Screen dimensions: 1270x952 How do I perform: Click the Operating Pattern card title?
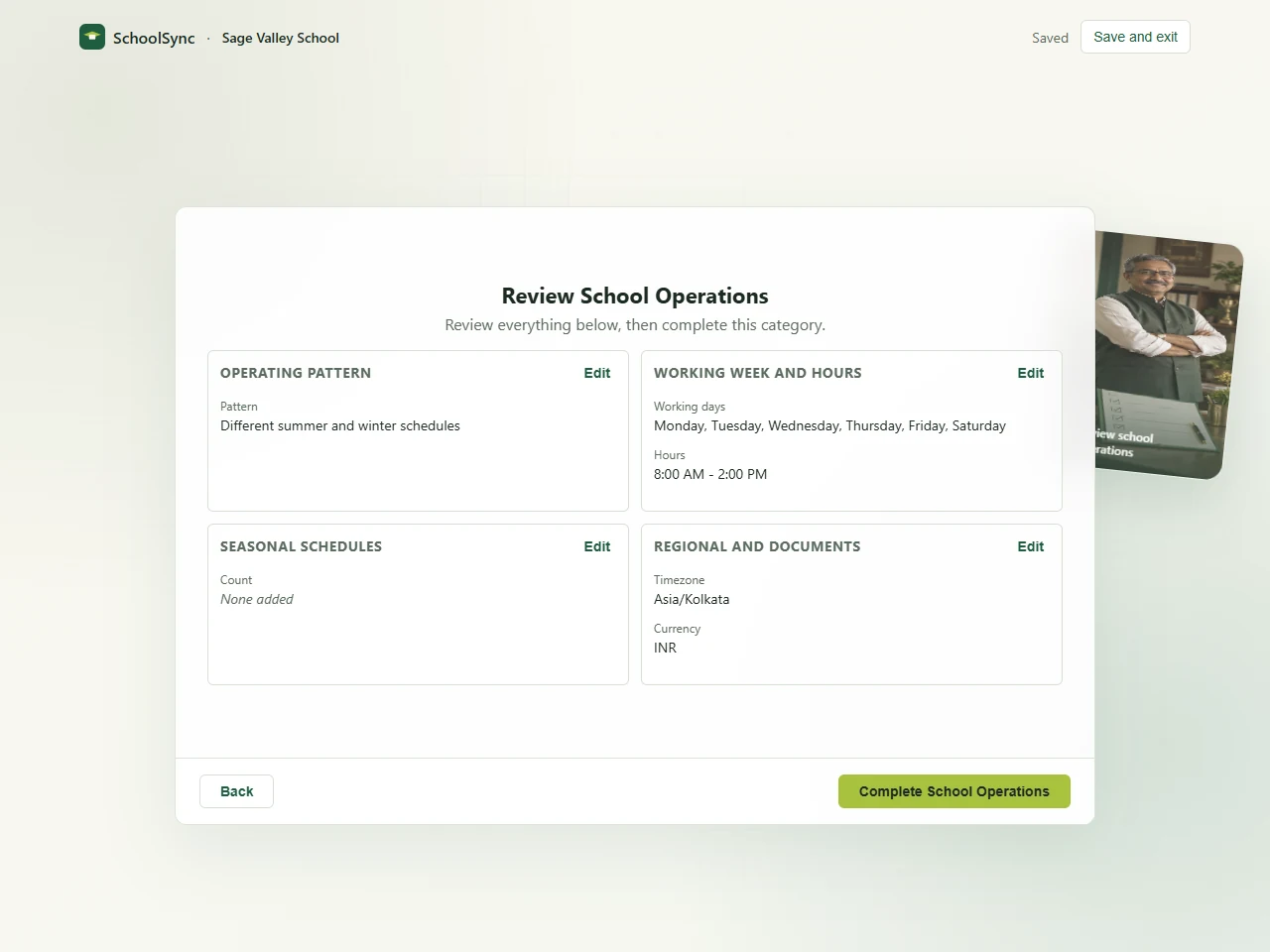pyautogui.click(x=296, y=373)
